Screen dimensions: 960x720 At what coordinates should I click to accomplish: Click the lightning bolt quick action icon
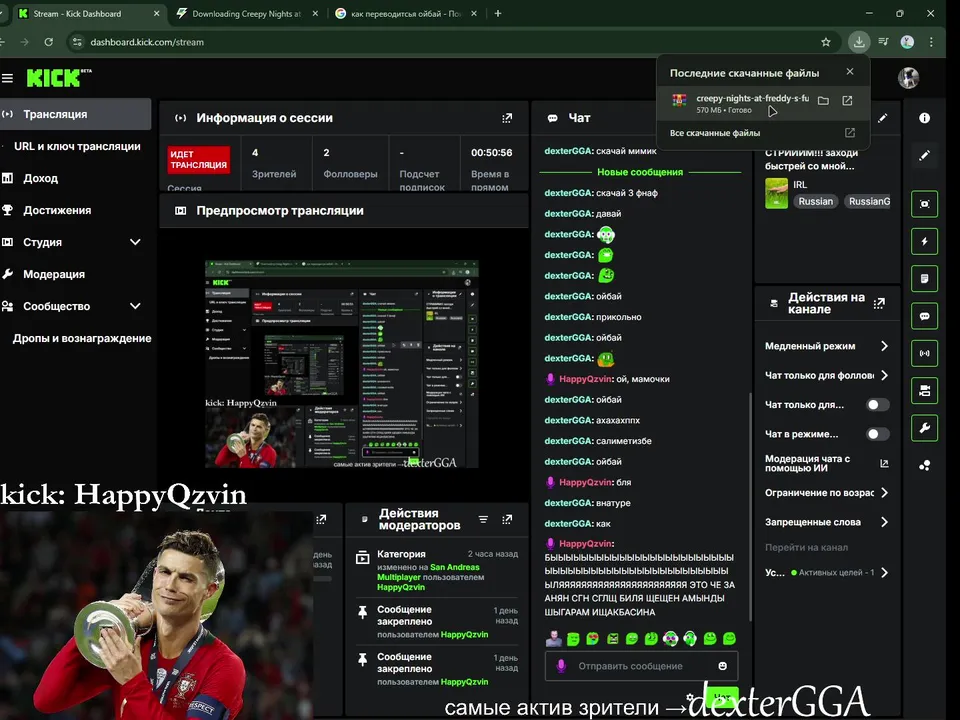pos(924,241)
